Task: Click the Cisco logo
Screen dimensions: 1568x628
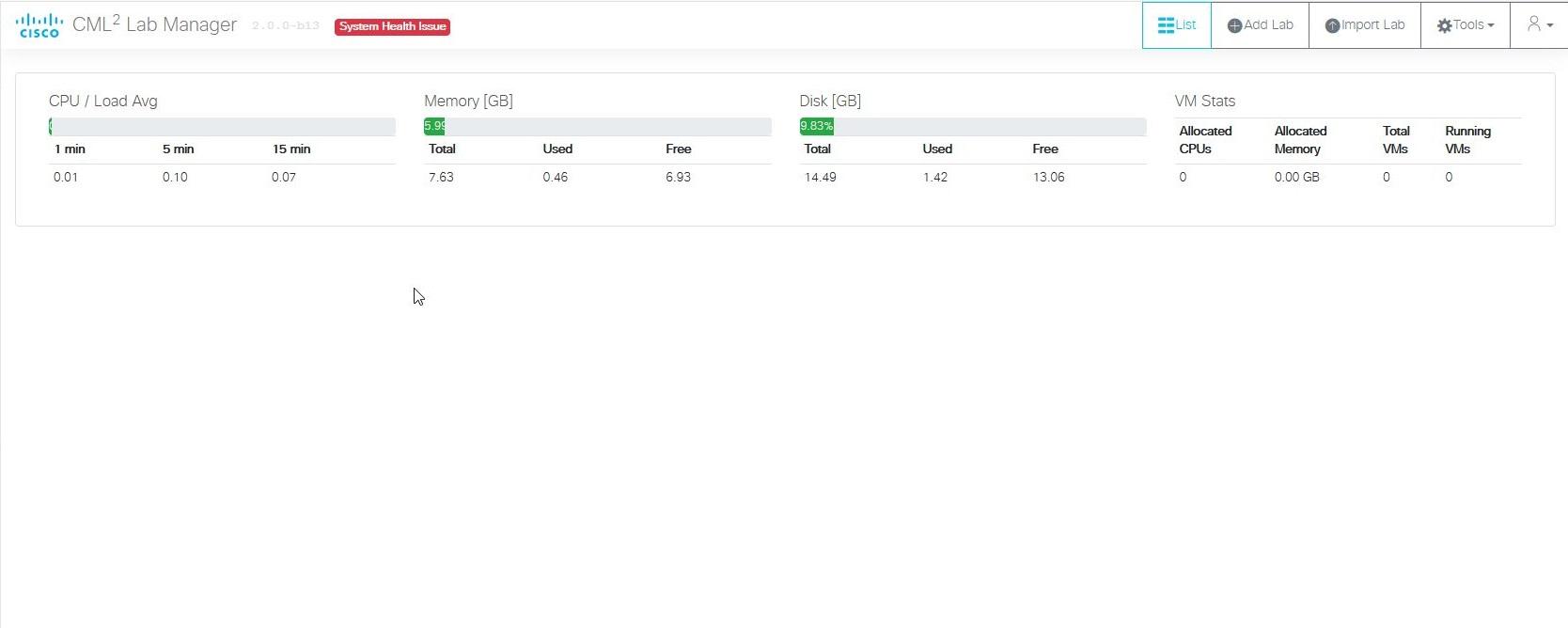Action: (x=39, y=25)
